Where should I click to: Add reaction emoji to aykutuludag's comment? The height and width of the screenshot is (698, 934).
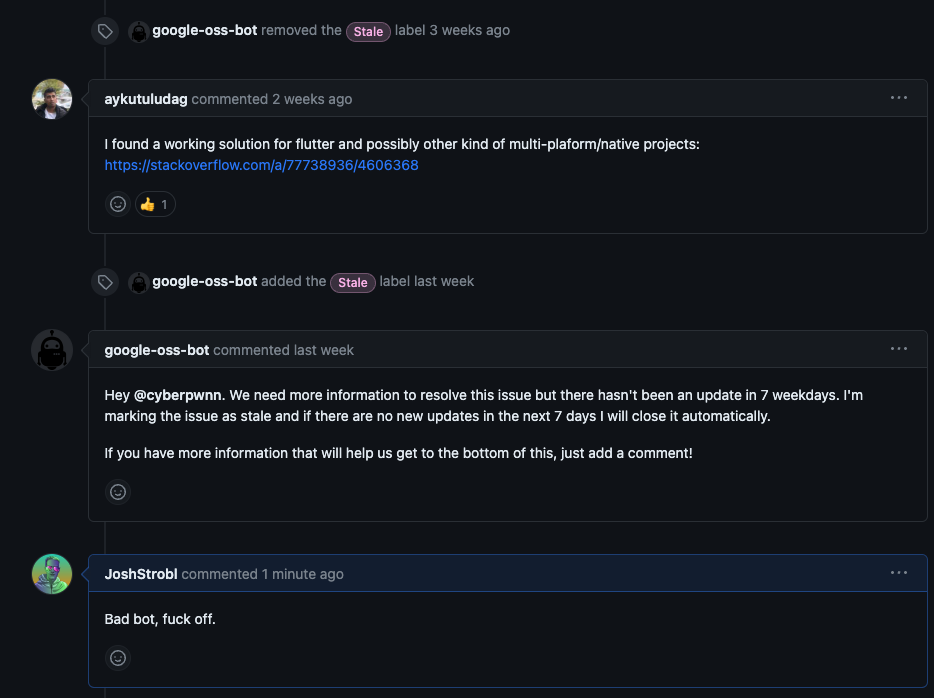click(118, 204)
